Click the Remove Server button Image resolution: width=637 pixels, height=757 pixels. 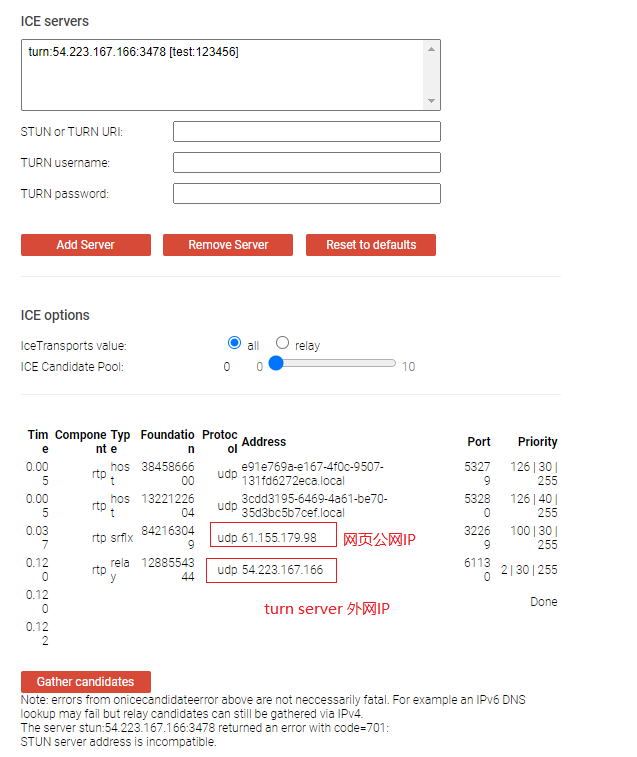click(228, 245)
